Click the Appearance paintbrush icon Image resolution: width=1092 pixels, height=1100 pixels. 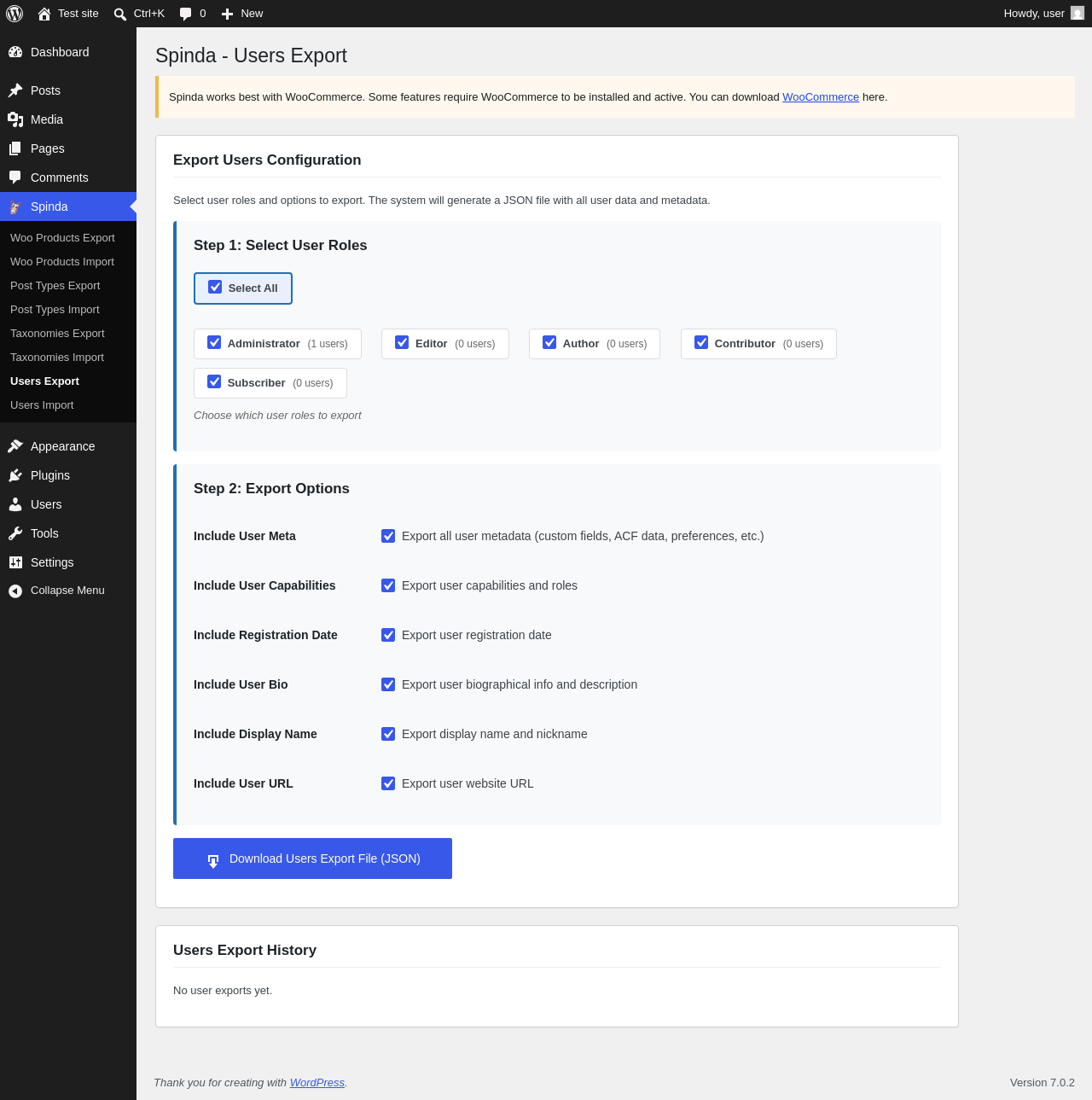(x=15, y=446)
